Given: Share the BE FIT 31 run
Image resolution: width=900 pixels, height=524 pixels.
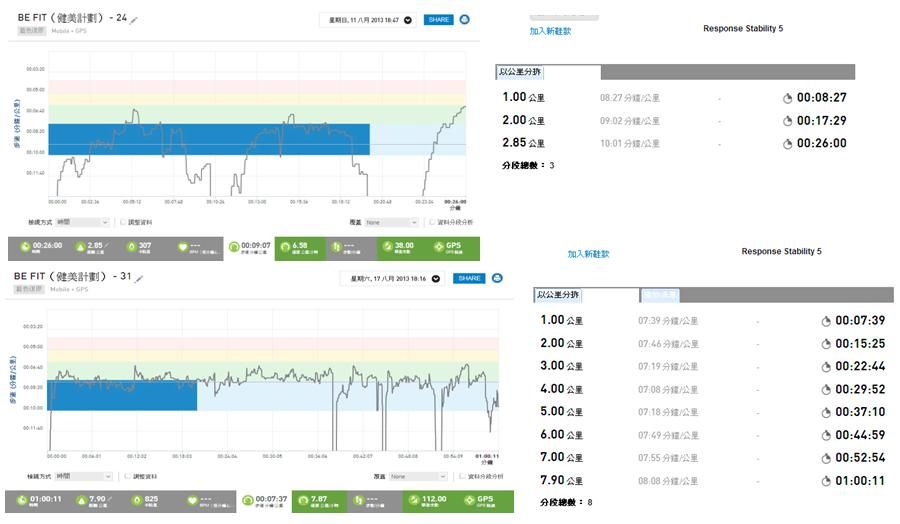Looking at the screenshot, I should [x=470, y=278].
